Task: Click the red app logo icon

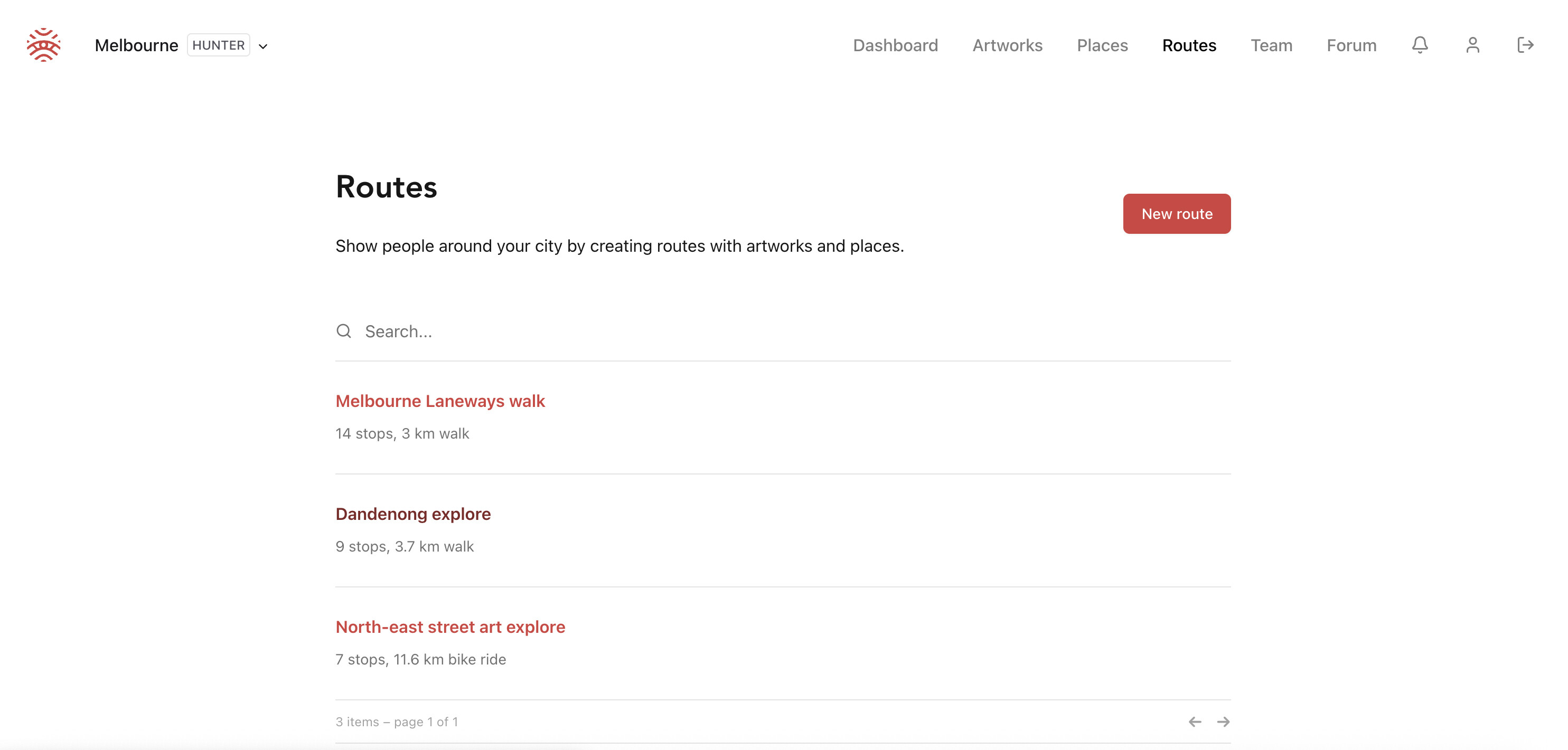Action: (43, 45)
